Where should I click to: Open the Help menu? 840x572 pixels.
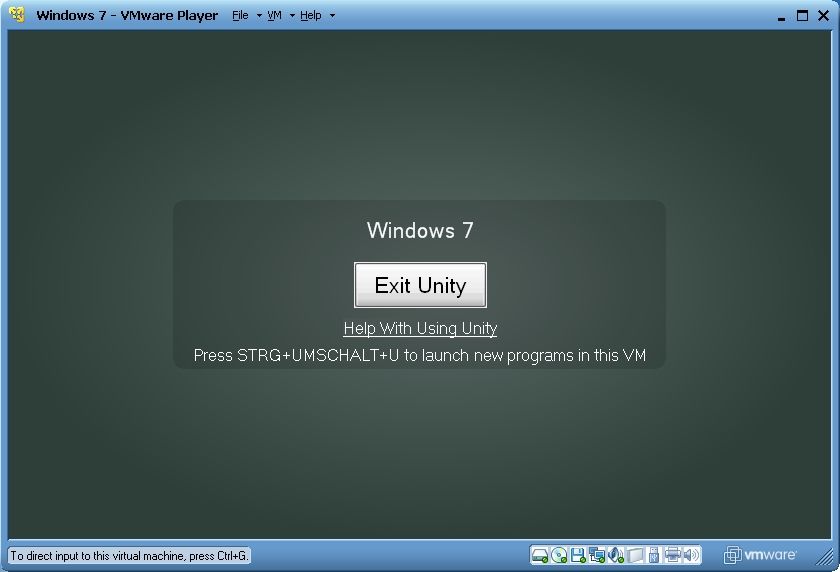point(311,16)
